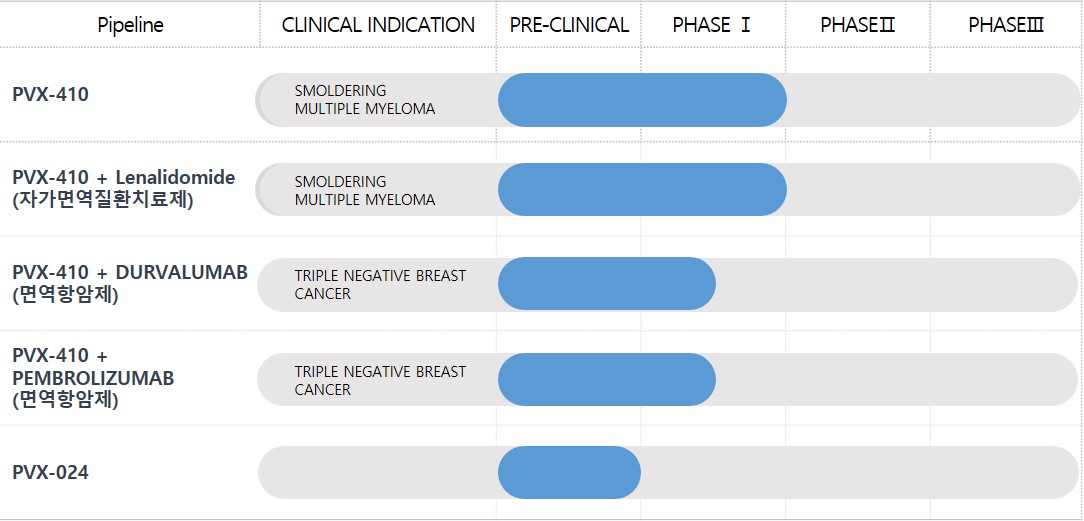
Task: Click the PRE-CLINICAL column header
Action: [569, 25]
